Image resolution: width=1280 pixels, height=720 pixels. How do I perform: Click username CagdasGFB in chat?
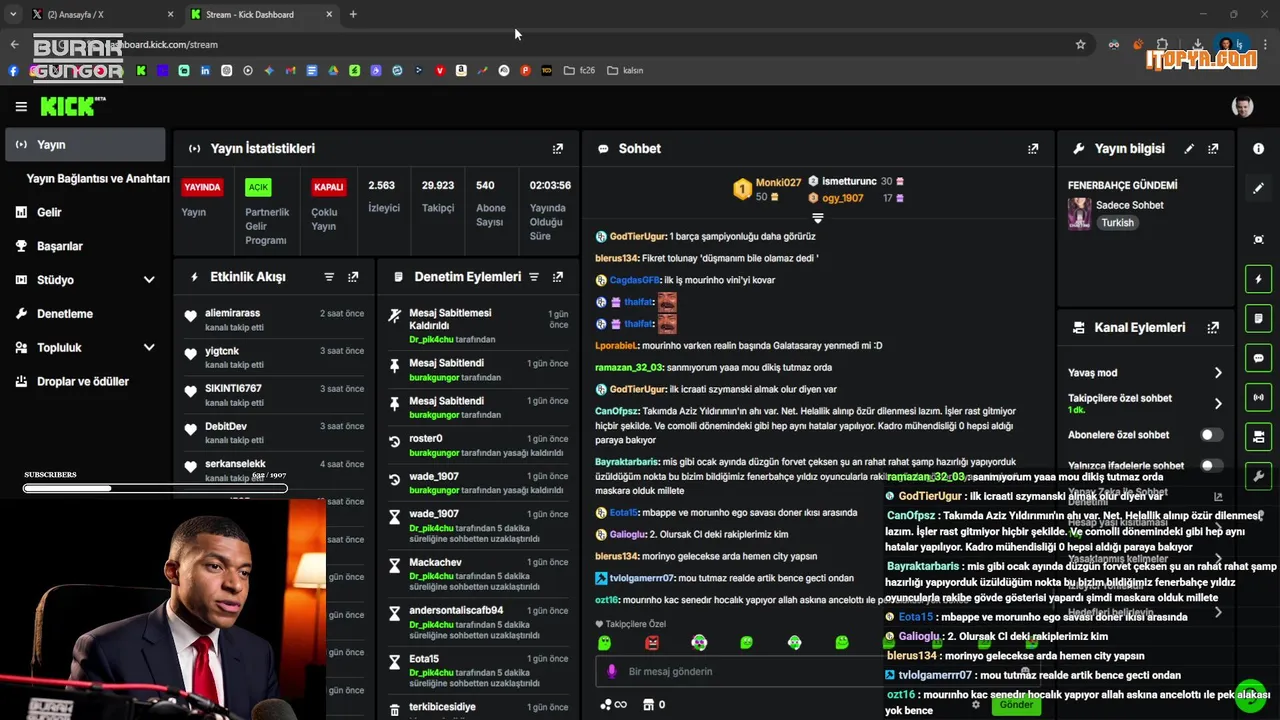pyautogui.click(x=634, y=280)
